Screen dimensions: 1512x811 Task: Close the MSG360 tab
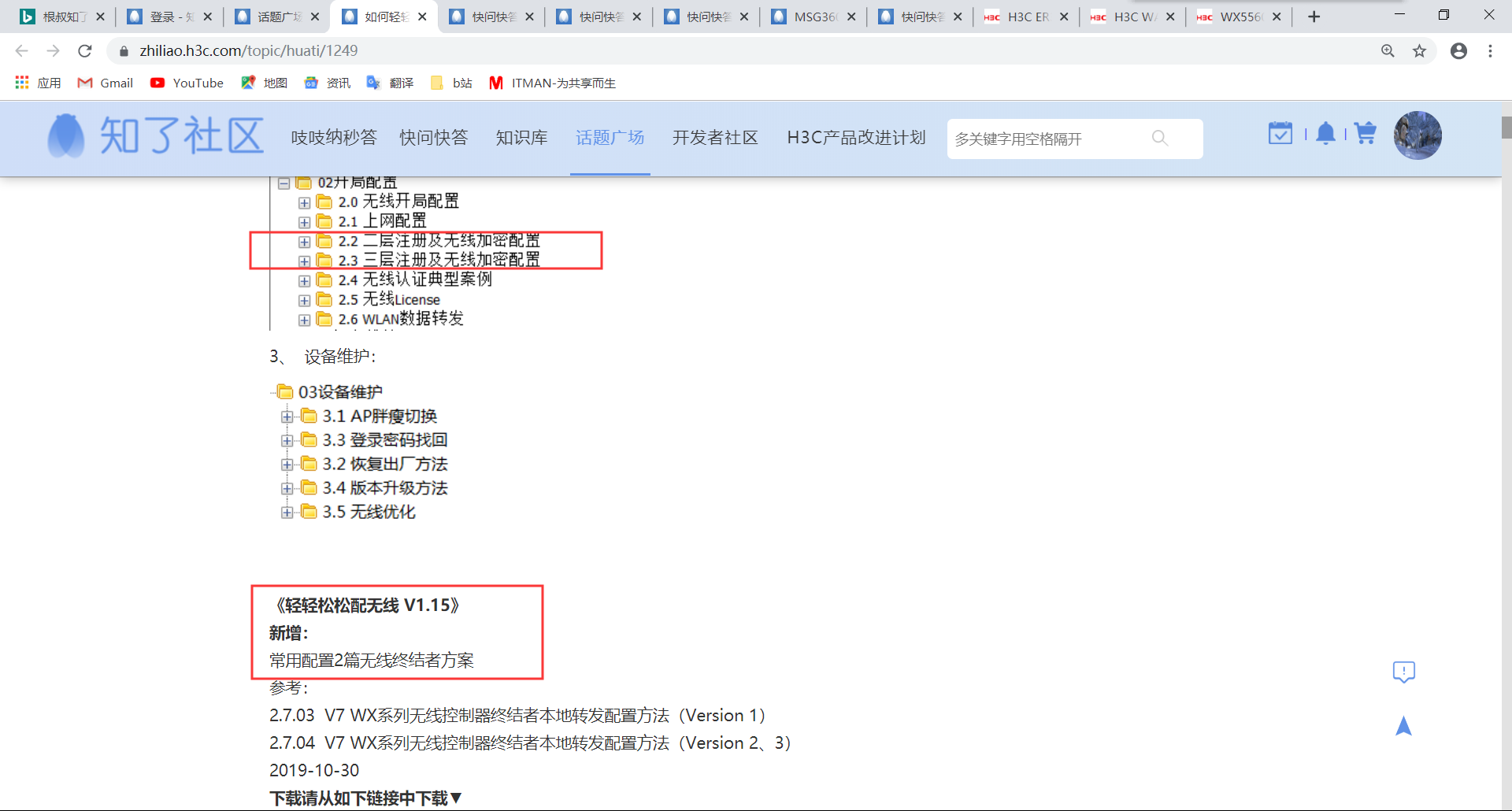point(851,17)
